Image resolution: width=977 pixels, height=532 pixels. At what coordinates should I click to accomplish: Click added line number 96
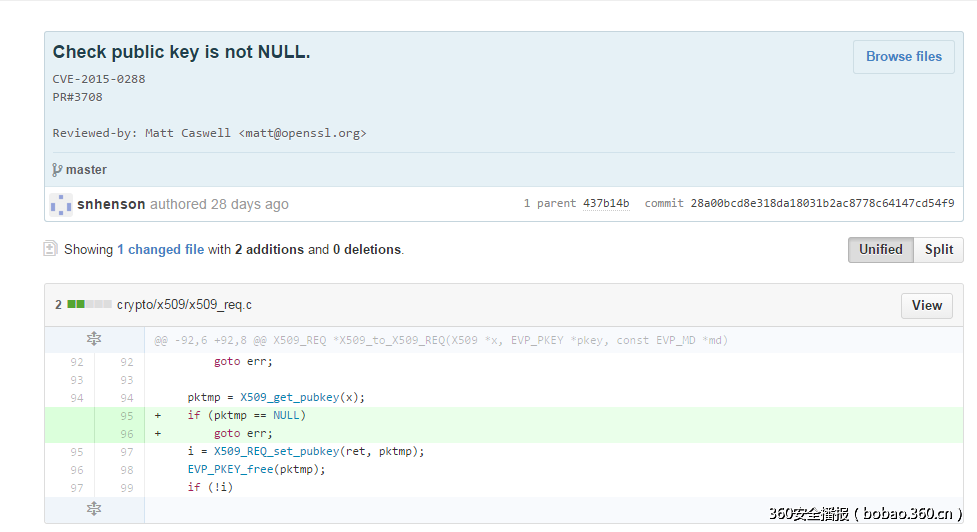coord(126,434)
